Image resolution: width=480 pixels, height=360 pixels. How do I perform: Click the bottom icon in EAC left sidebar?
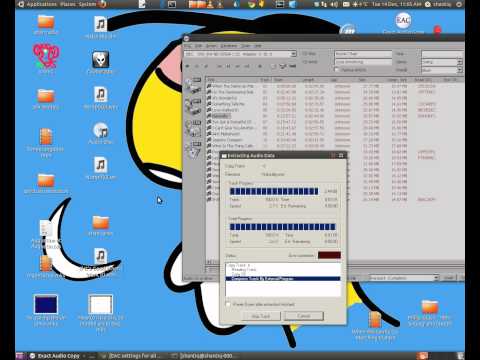[x=194, y=149]
